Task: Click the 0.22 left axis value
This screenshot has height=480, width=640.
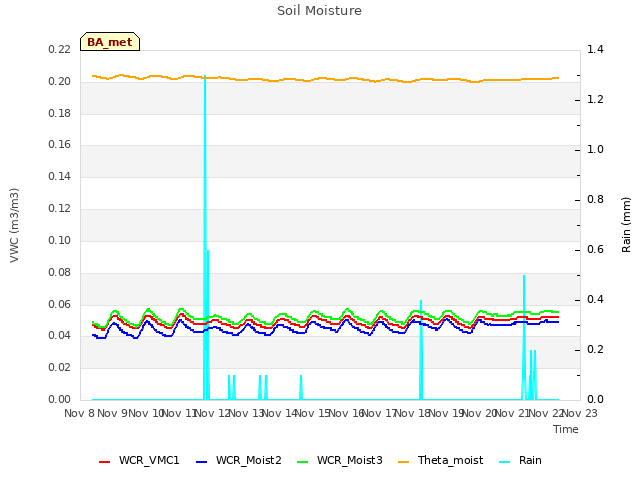Action: click(60, 49)
